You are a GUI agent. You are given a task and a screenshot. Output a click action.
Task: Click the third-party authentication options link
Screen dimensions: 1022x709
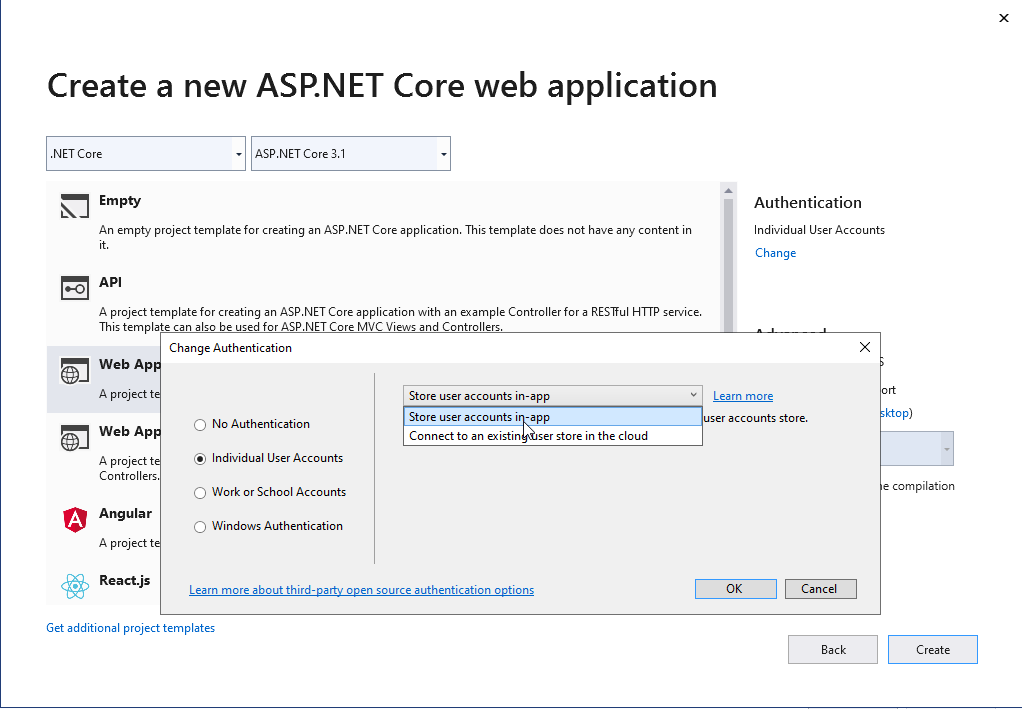tap(361, 590)
